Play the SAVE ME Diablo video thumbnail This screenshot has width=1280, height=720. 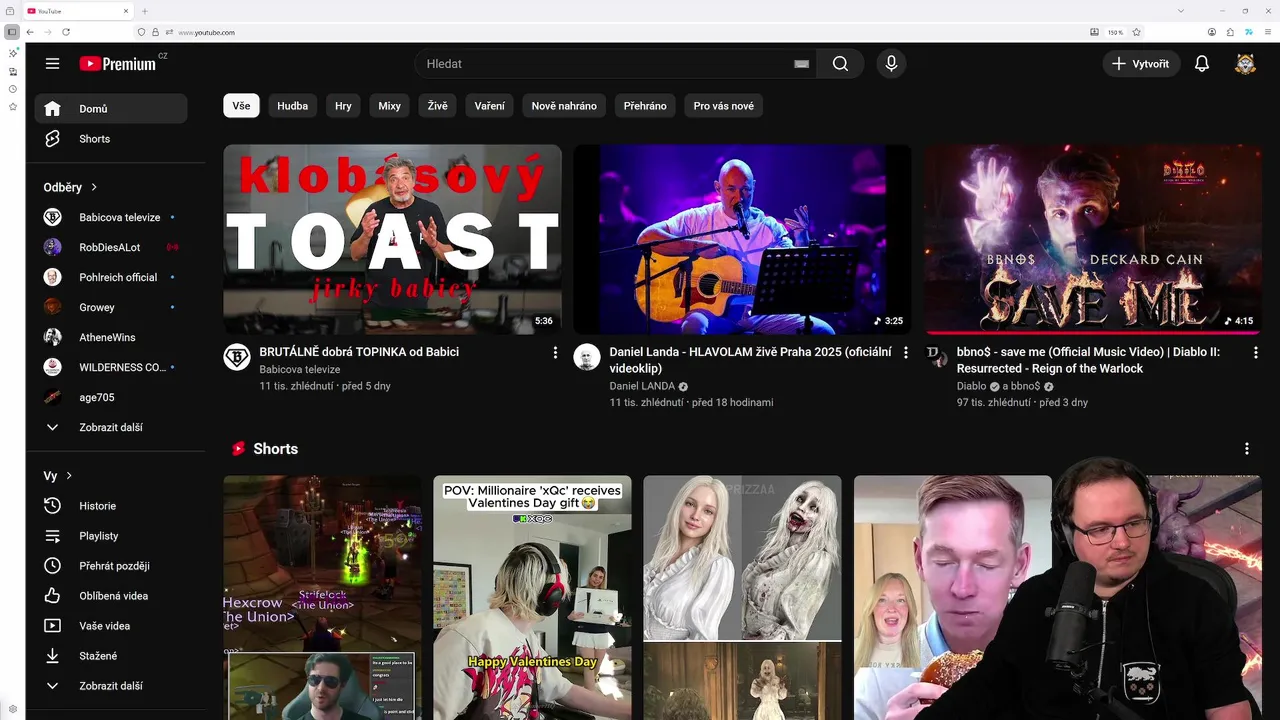(1093, 239)
